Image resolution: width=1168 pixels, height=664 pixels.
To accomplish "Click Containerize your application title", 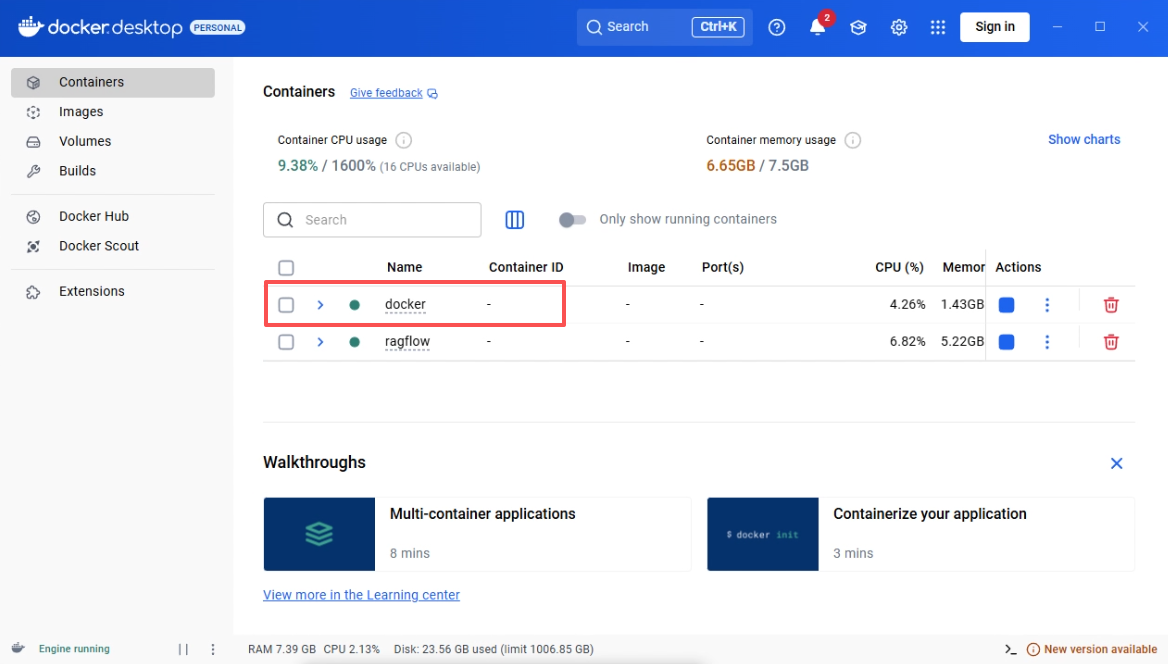I will 930,514.
